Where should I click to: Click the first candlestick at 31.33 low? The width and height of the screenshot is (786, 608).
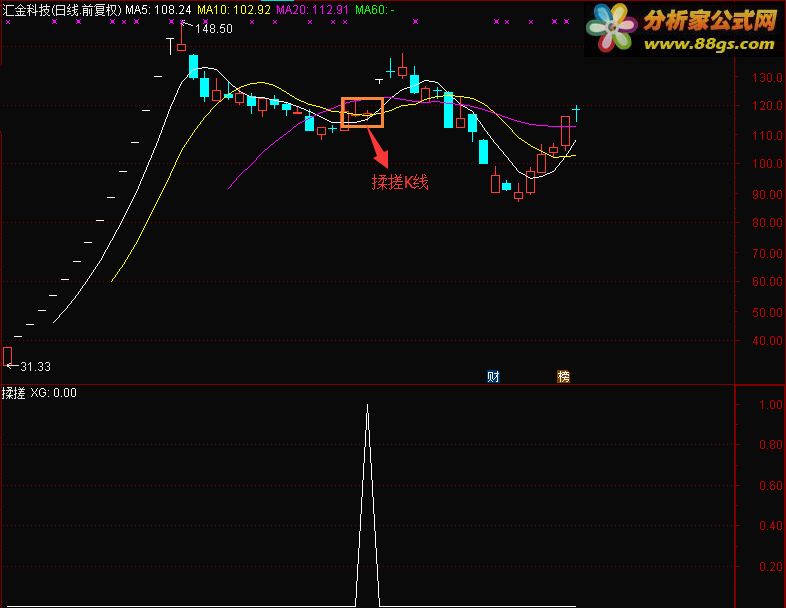pyautogui.click(x=8, y=357)
